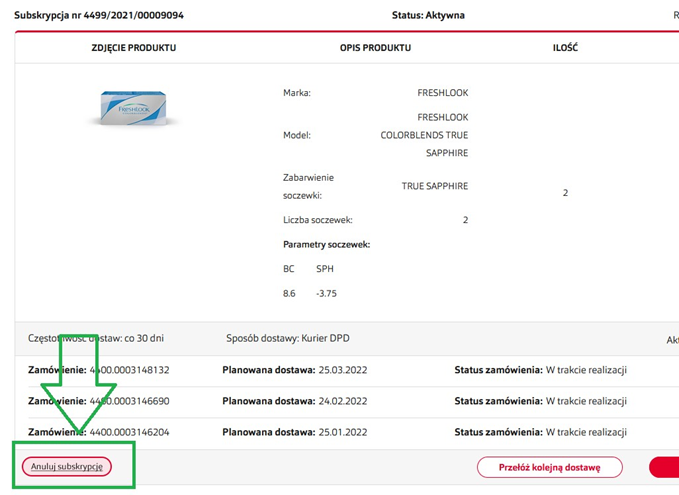Click the BC value 8.6
The width and height of the screenshot is (679, 495).
coord(289,294)
